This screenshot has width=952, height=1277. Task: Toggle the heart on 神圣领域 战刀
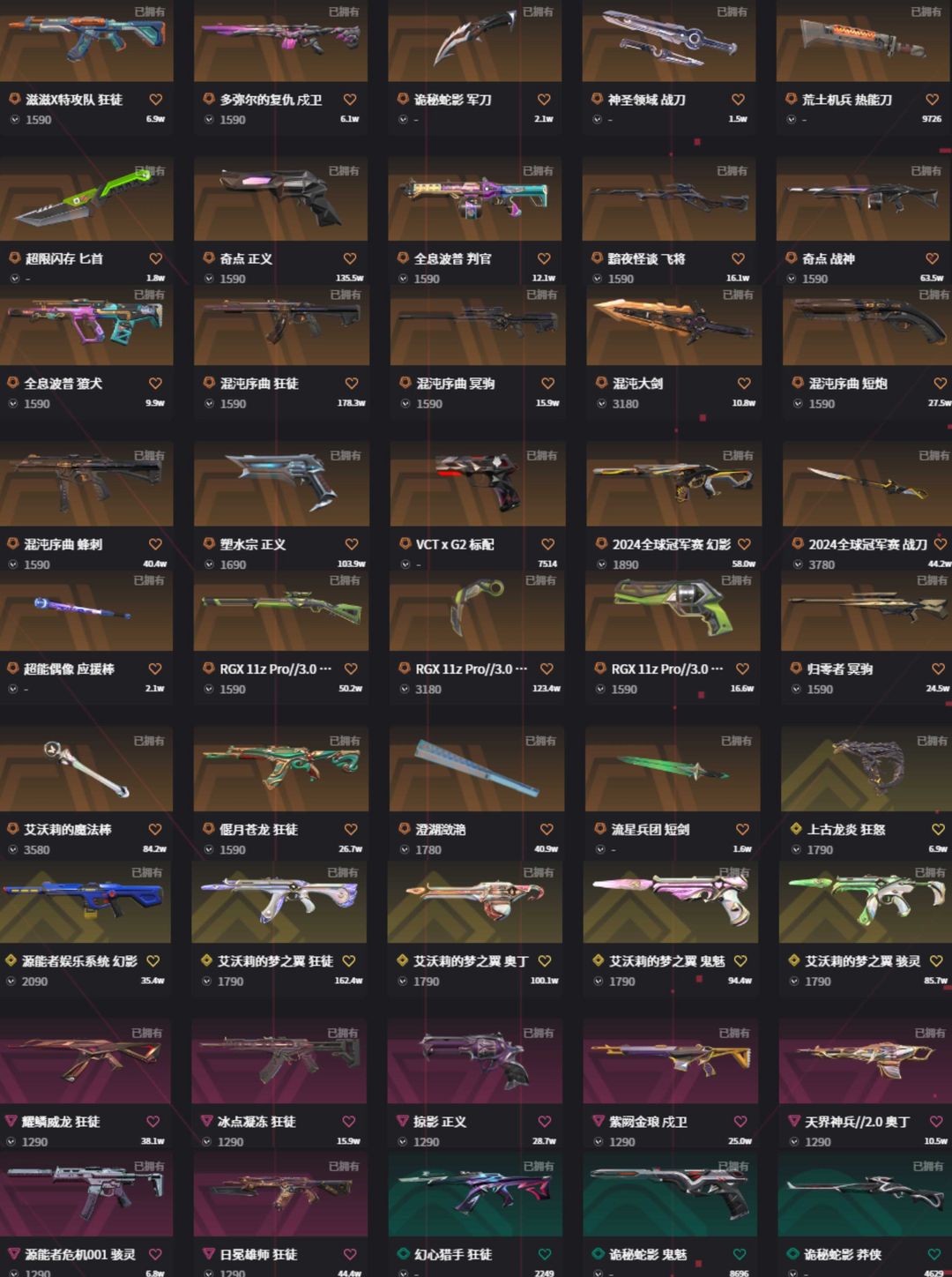coord(738,100)
